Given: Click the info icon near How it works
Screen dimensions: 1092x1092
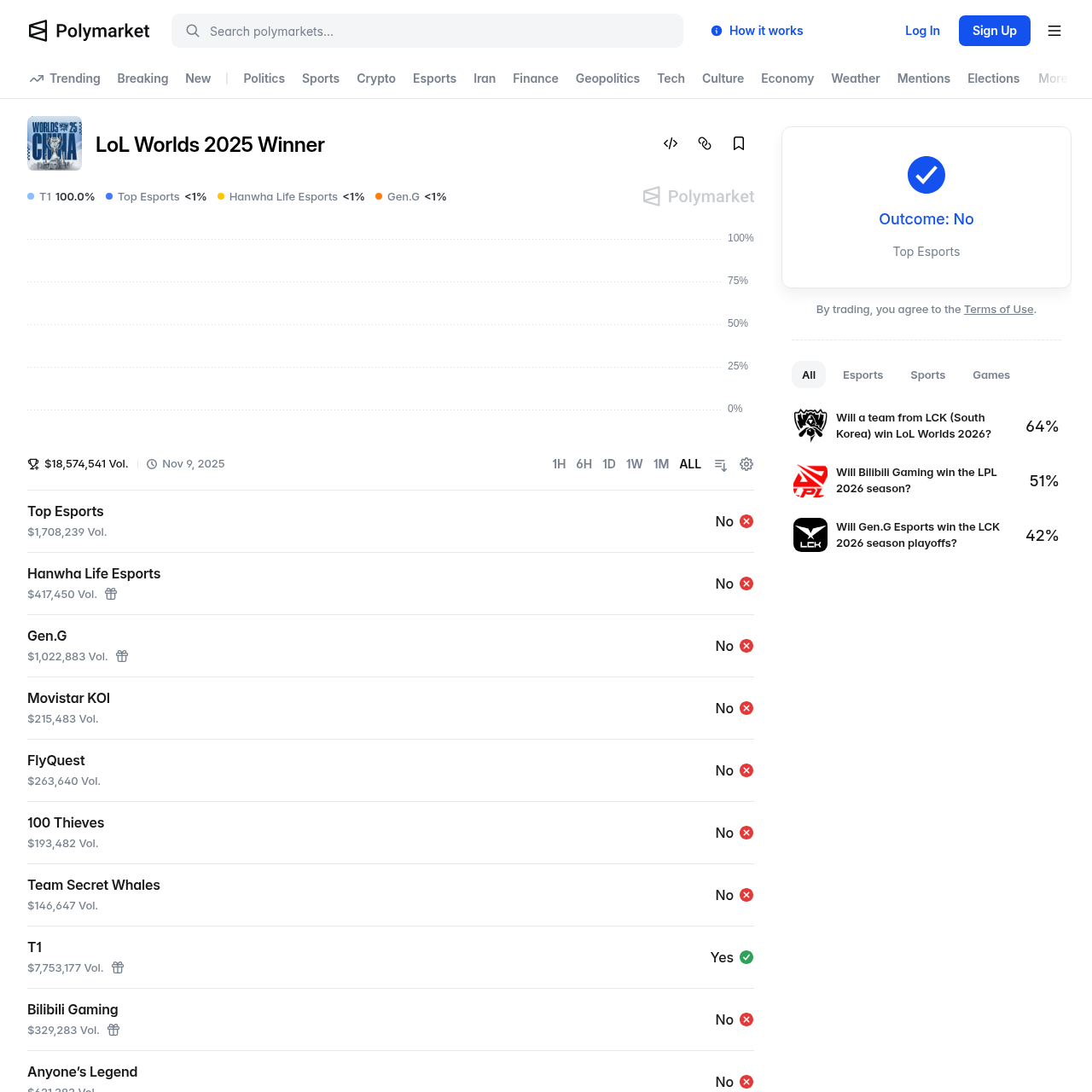Looking at the screenshot, I should 717,31.
